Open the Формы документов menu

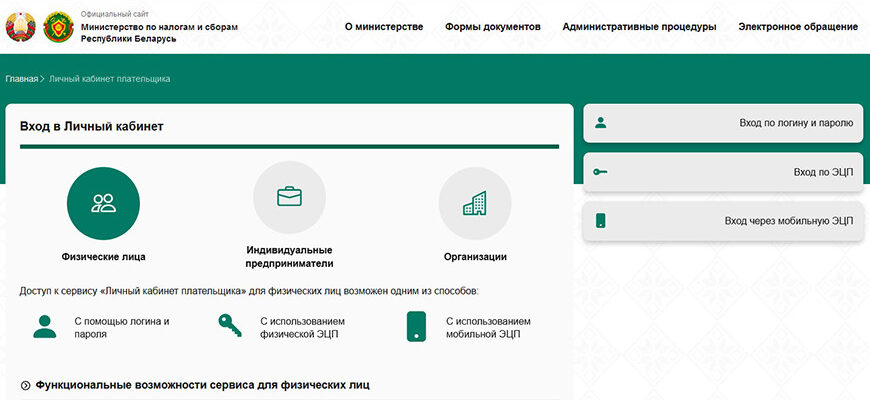click(x=493, y=27)
